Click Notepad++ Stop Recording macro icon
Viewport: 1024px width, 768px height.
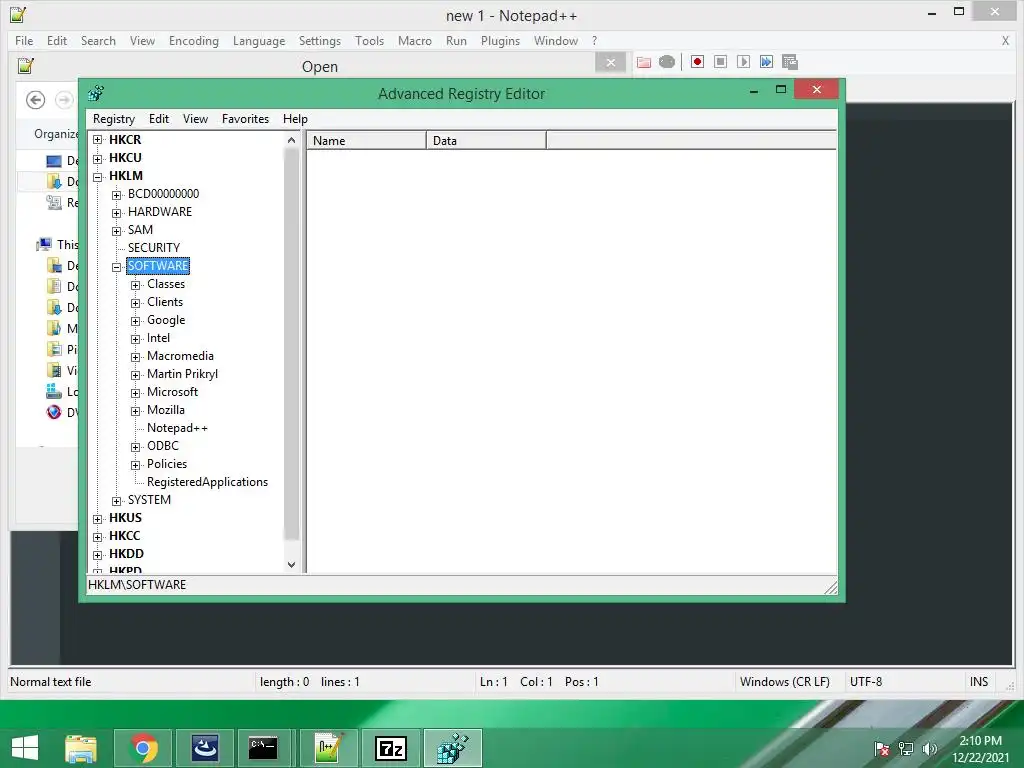(720, 61)
